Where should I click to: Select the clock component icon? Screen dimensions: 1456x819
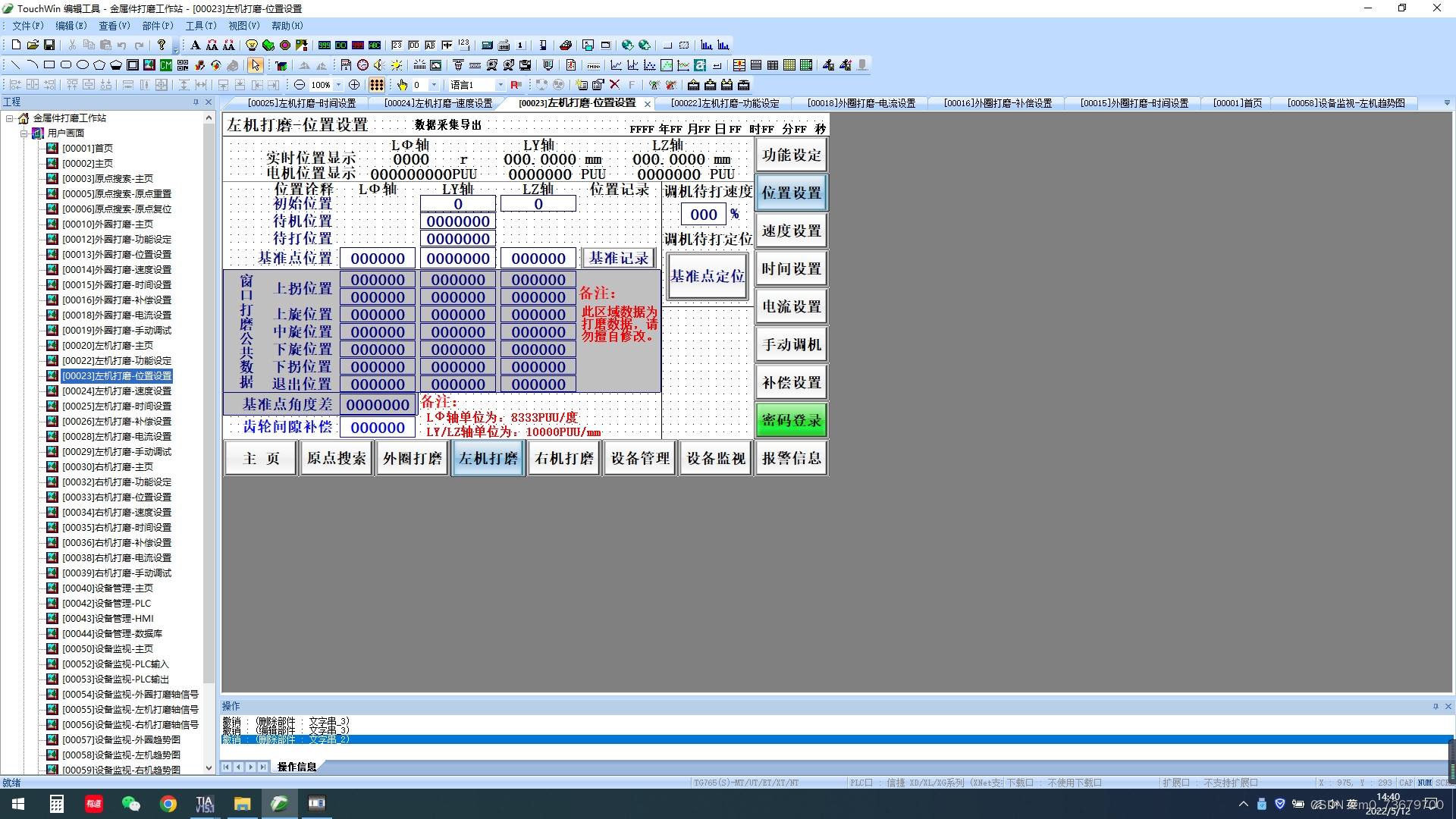coord(362,65)
